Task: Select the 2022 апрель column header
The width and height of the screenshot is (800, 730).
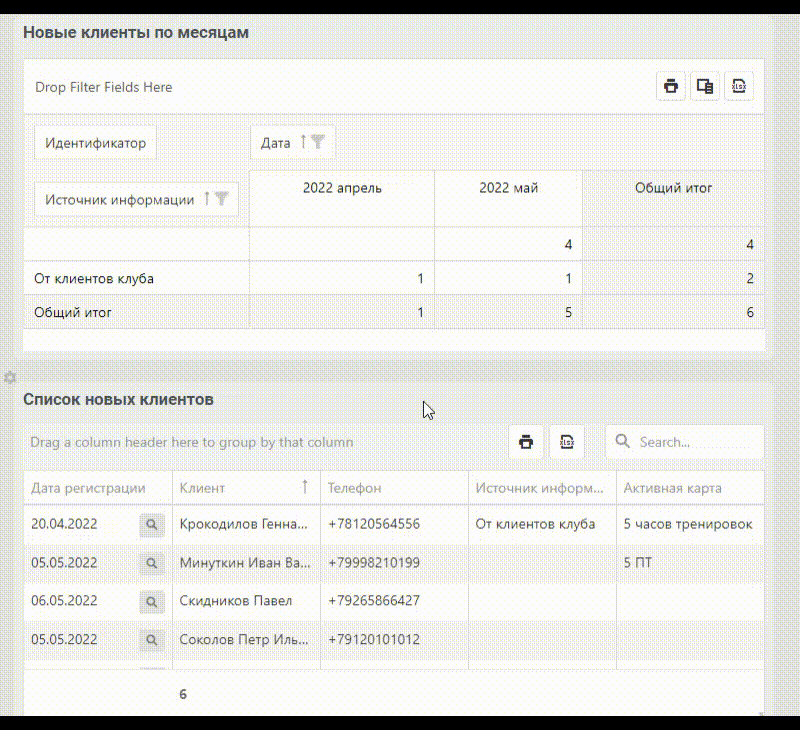Action: click(x=342, y=198)
